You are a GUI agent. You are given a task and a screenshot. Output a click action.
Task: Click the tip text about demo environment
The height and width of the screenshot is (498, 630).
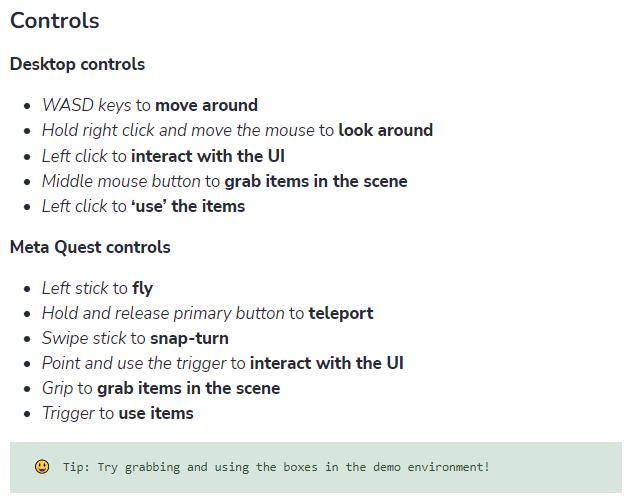point(276,467)
